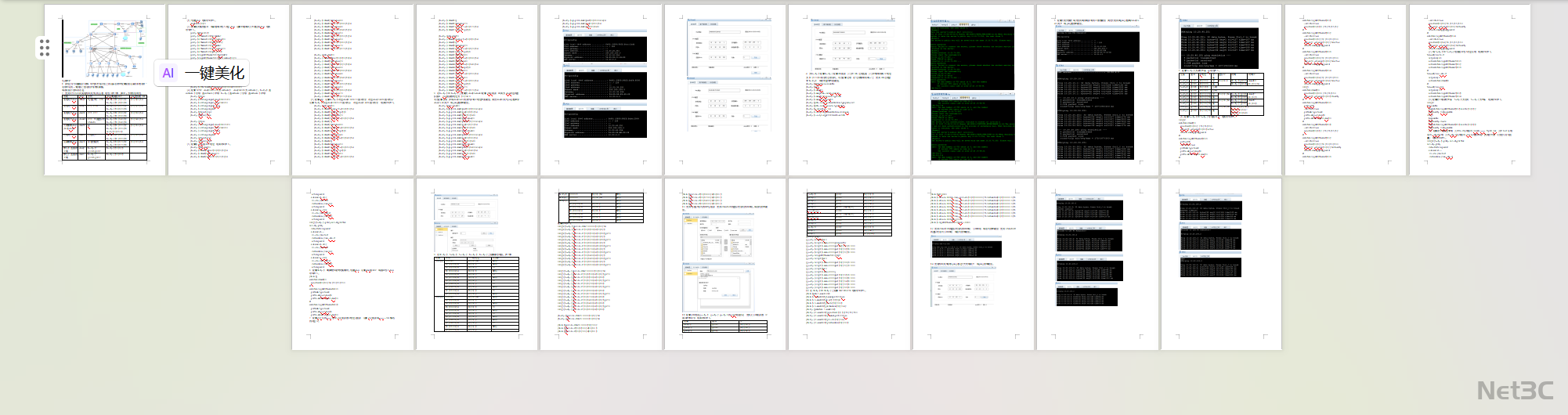This screenshot has width=1568, height=415.
Task: Select the second page in top row
Action: click(x=229, y=90)
